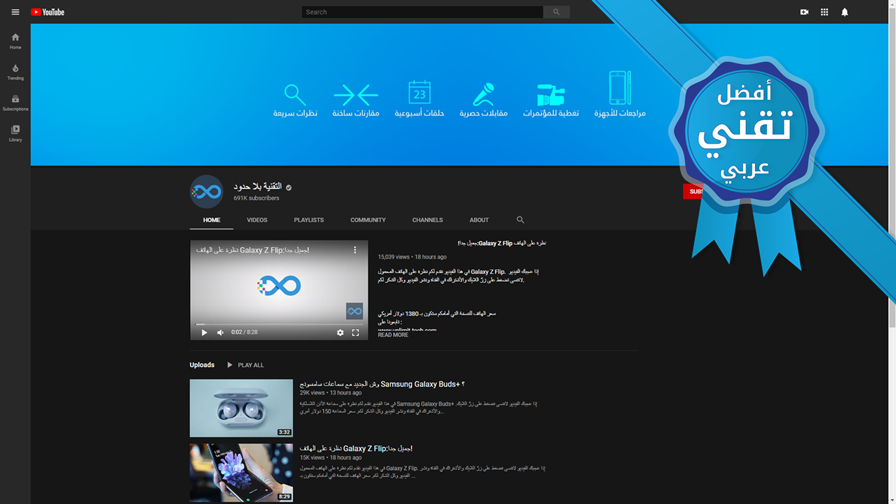Screen dimensions: 896x504
Task: Open create video camera icon
Action: (x=804, y=12)
